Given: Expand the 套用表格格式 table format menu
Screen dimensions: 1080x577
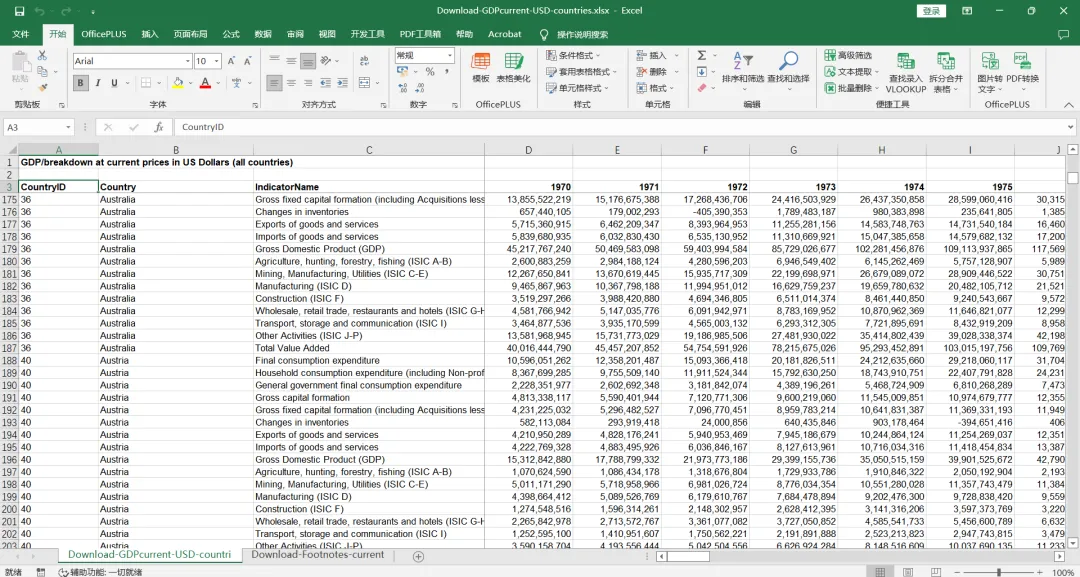Looking at the screenshot, I should (582, 72).
